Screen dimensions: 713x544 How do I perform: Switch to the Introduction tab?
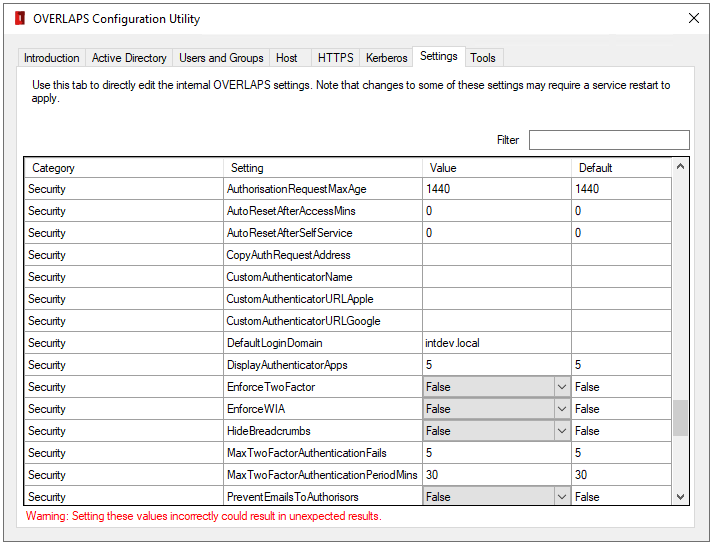51,58
